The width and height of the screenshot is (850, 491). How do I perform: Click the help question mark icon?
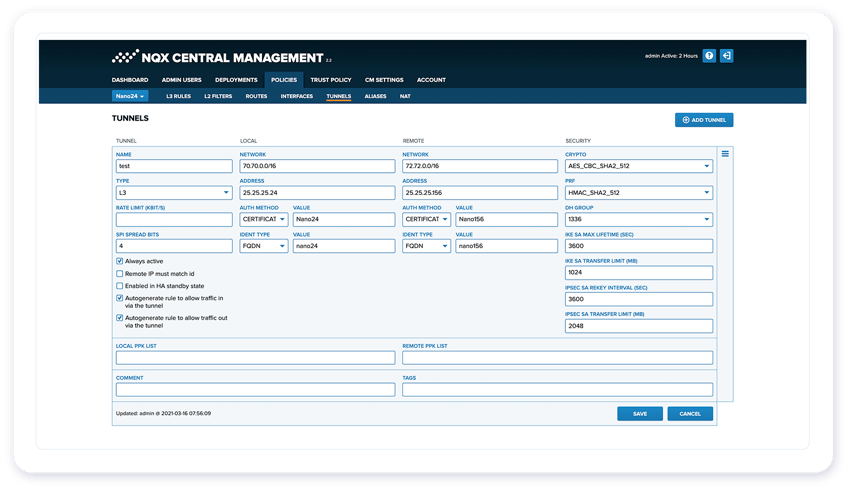(709, 56)
